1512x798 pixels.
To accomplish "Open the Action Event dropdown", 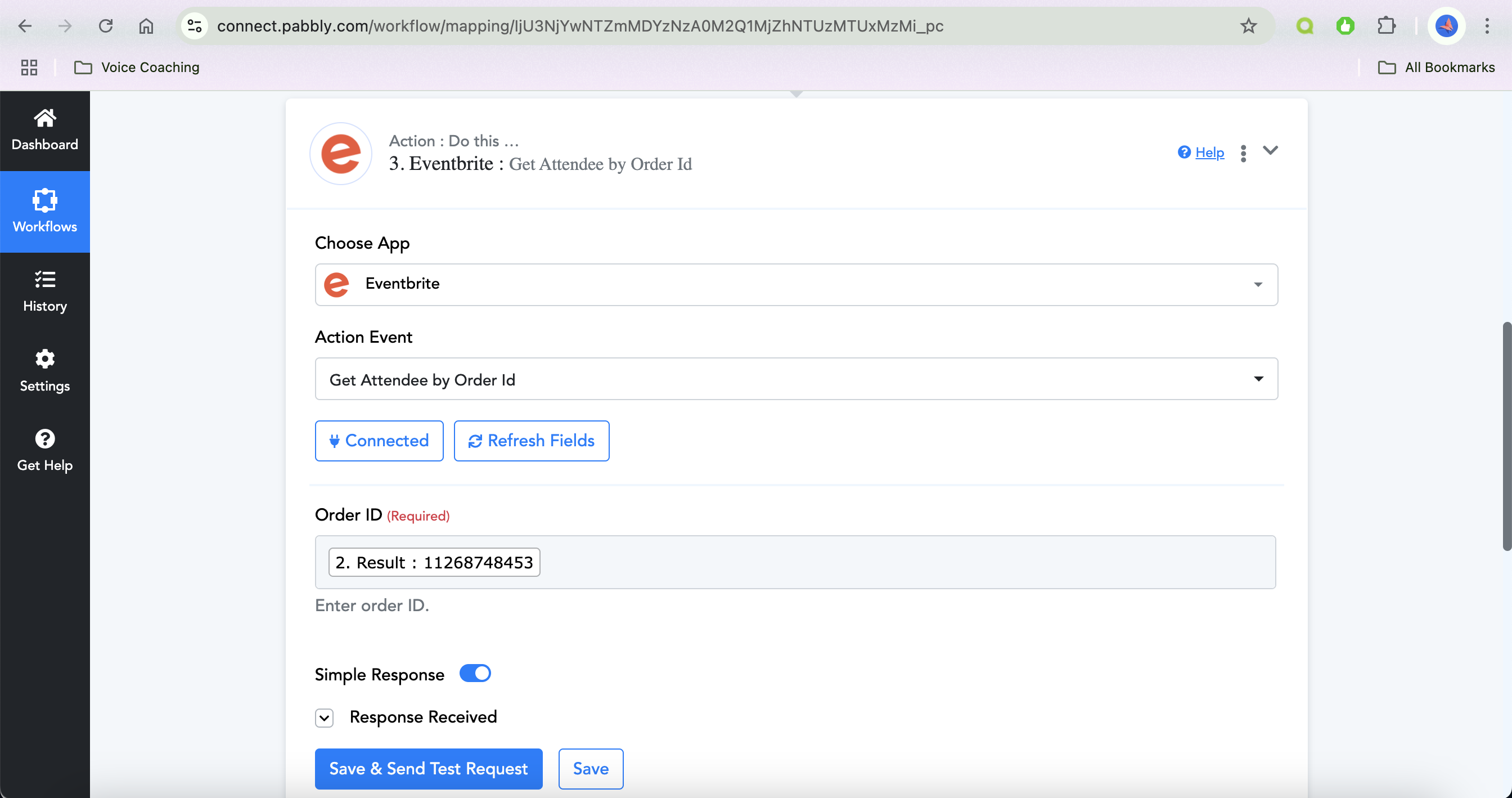I will [x=796, y=379].
